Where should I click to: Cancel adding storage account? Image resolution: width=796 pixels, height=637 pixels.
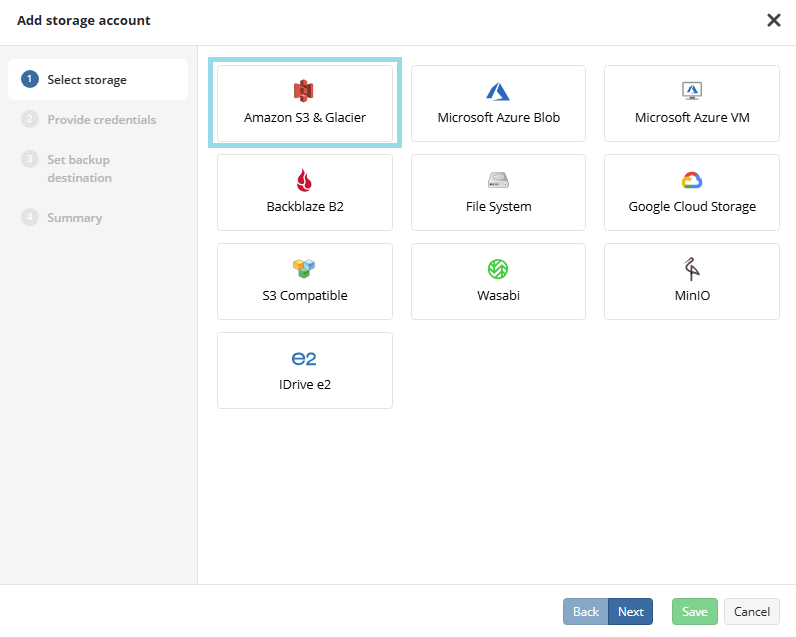tap(752, 612)
